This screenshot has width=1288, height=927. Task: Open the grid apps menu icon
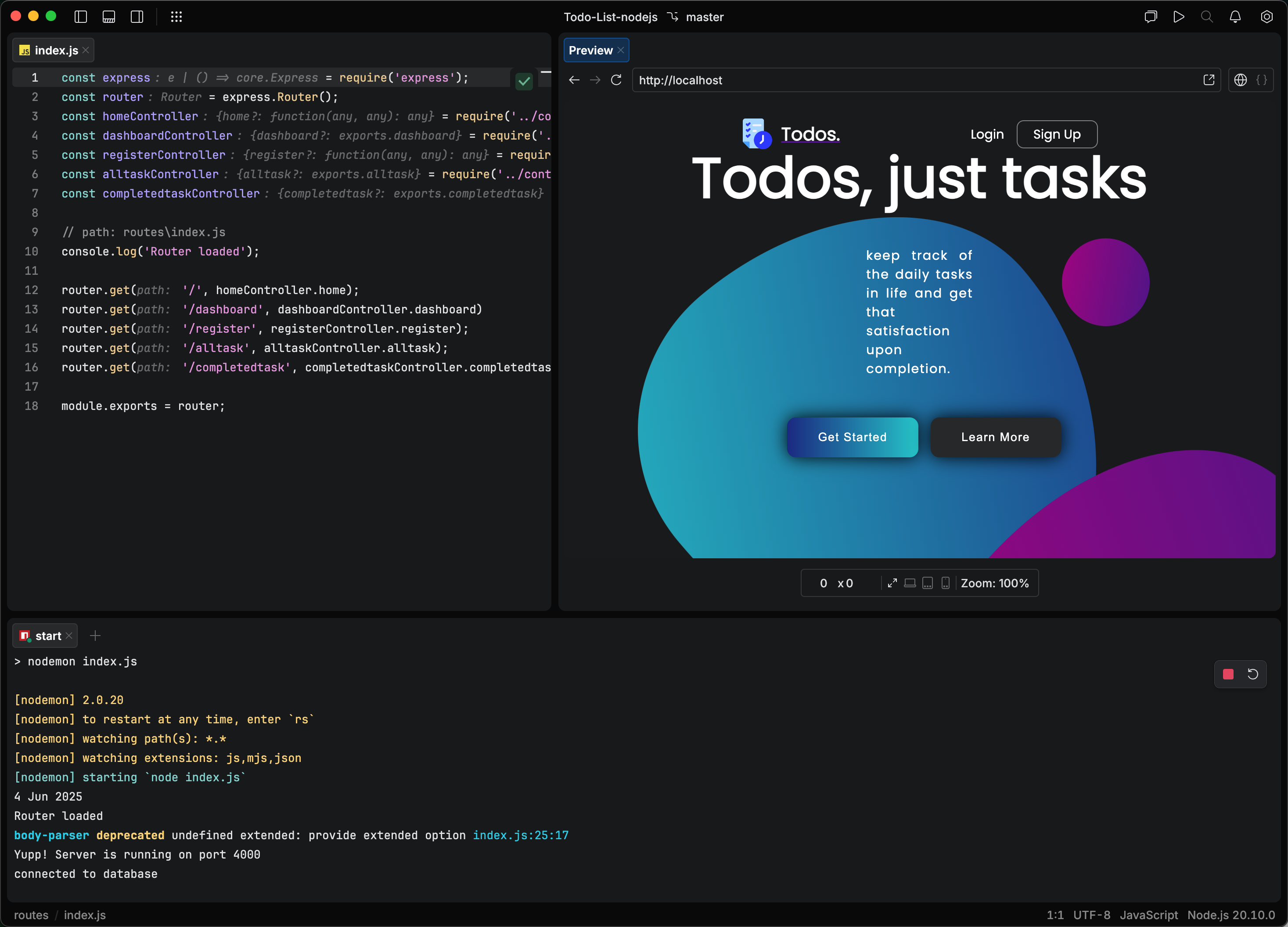tap(176, 17)
